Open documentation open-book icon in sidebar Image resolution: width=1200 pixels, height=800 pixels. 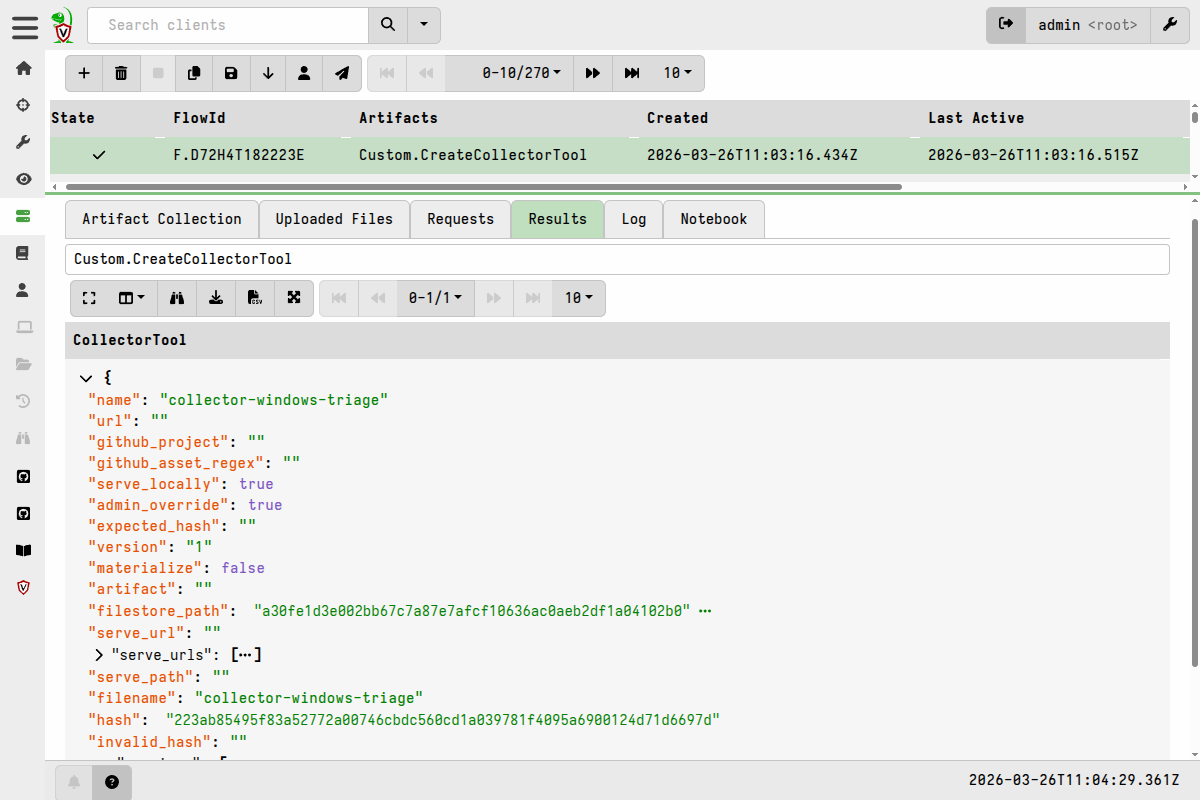(x=24, y=550)
